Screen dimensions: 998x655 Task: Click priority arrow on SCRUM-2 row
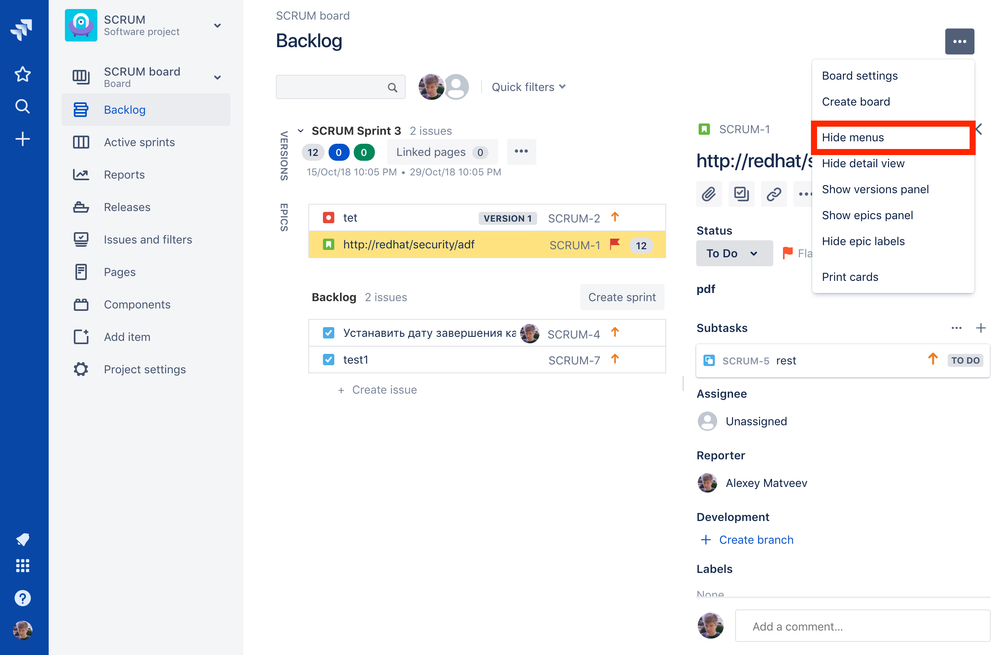click(615, 218)
